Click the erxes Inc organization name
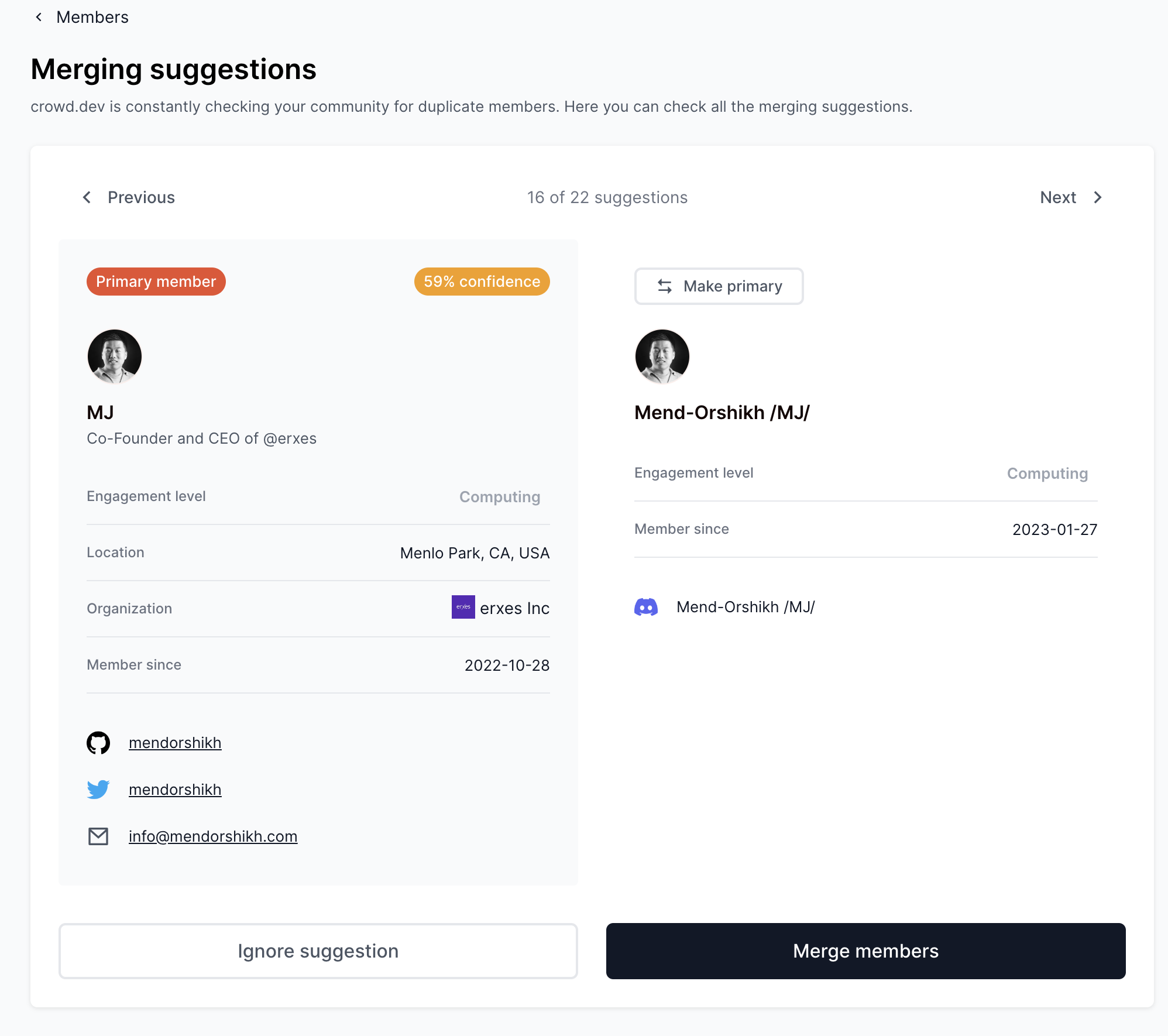This screenshot has width=1168, height=1036. click(x=514, y=608)
